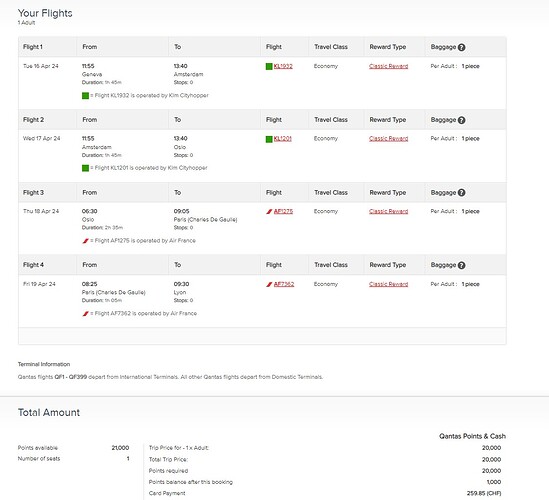Click the Air France logo beside AF7362
This screenshot has height=500, width=549.
click(x=269, y=284)
